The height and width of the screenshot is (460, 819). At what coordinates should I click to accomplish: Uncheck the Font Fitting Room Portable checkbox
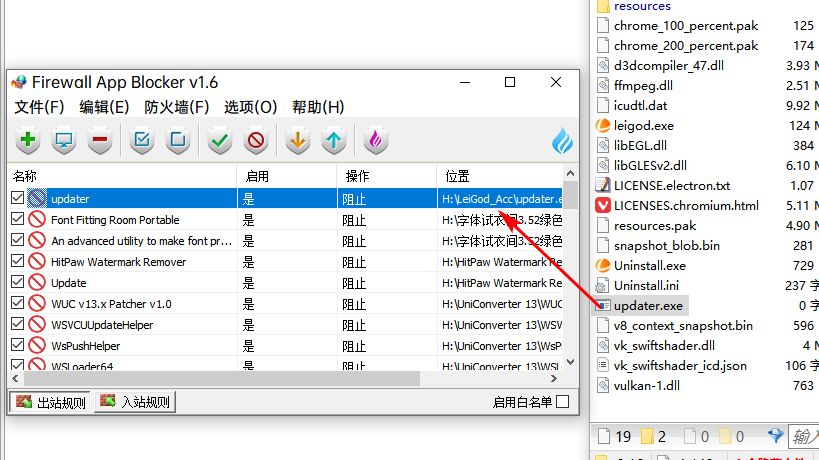17,219
